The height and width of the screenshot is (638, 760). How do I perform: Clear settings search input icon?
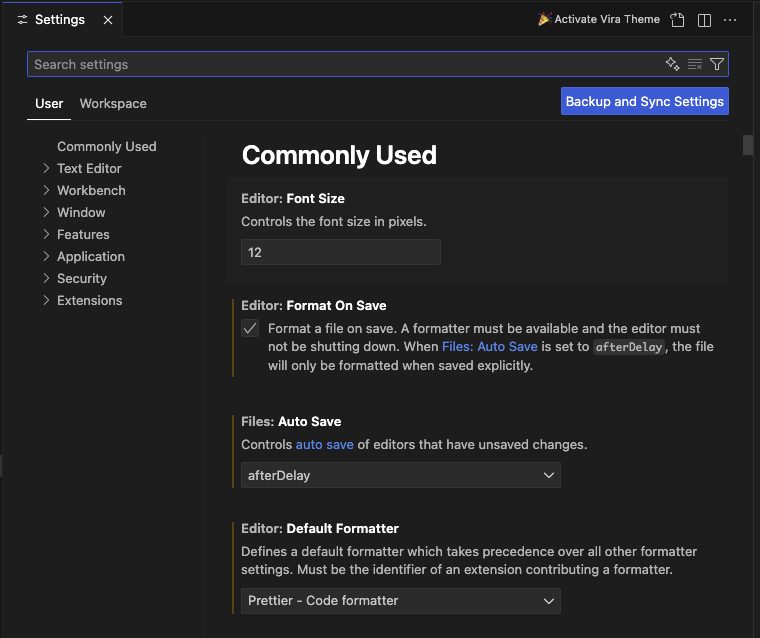click(x=695, y=64)
